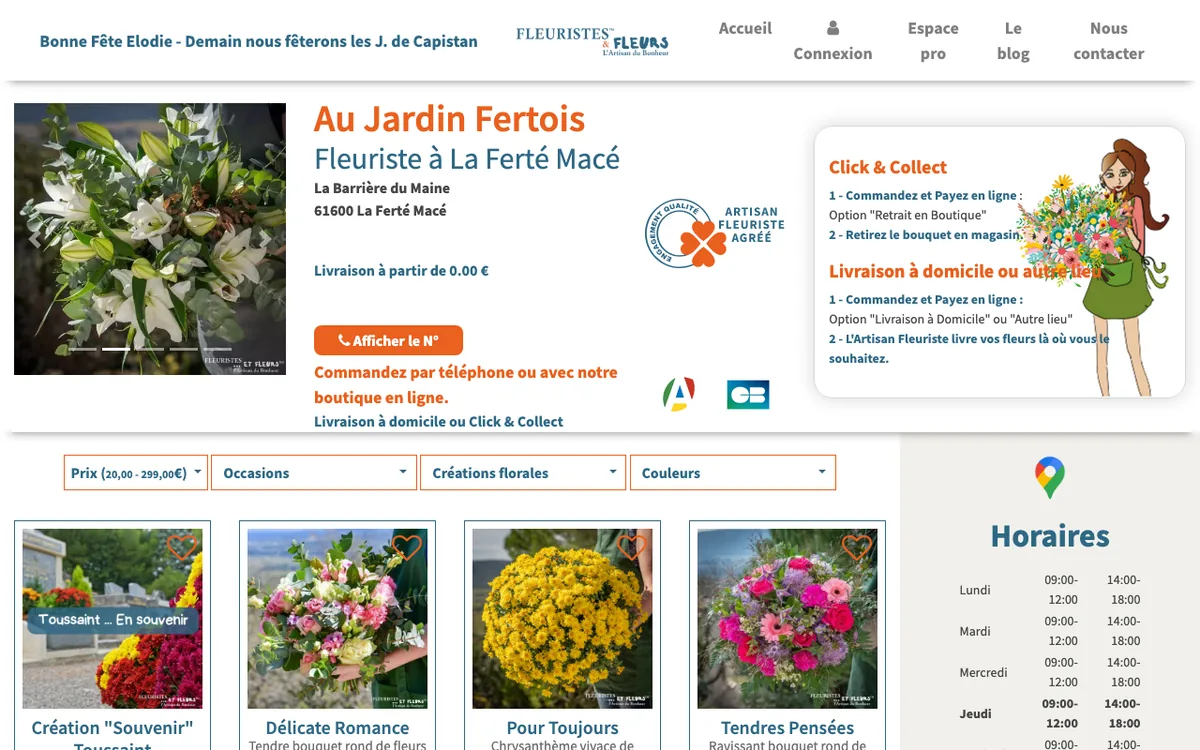
Task: Click the phone icon in Afficher le N°
Action: pyautogui.click(x=344, y=341)
